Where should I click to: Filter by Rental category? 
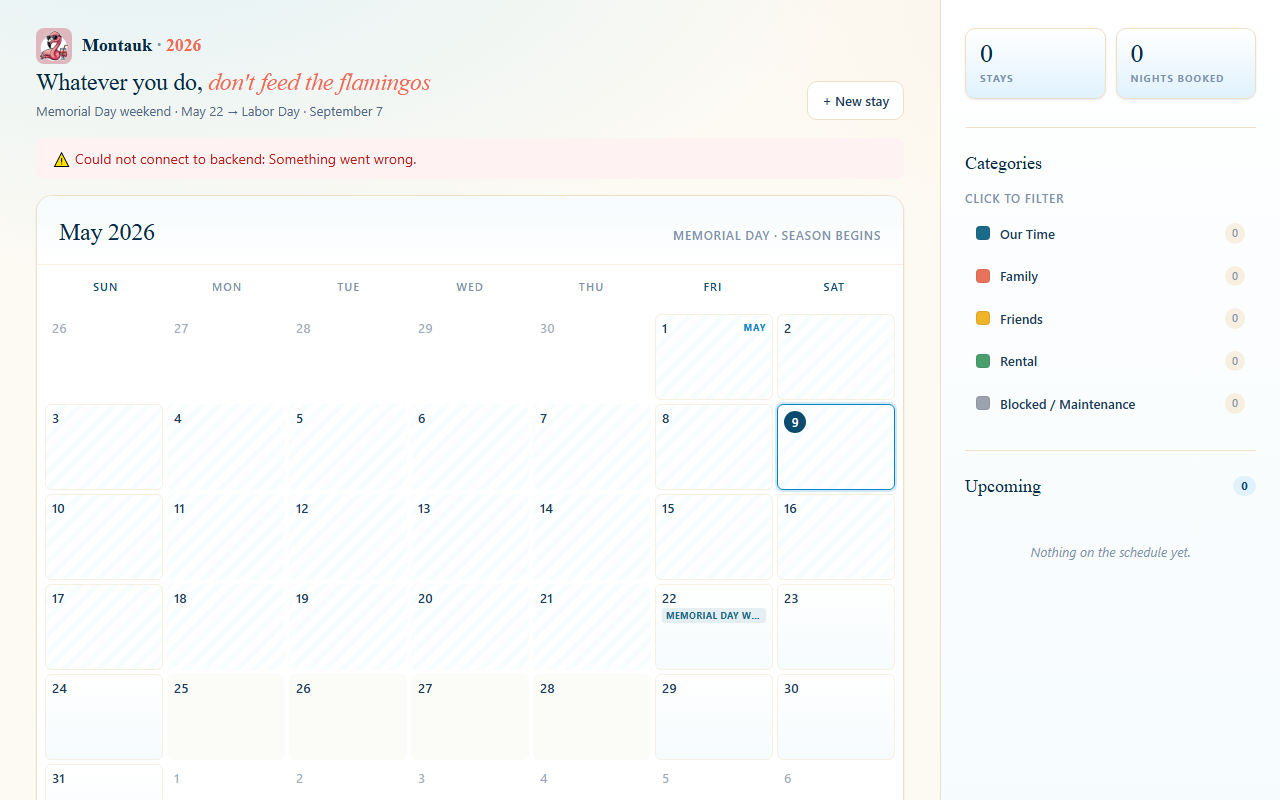point(1110,361)
